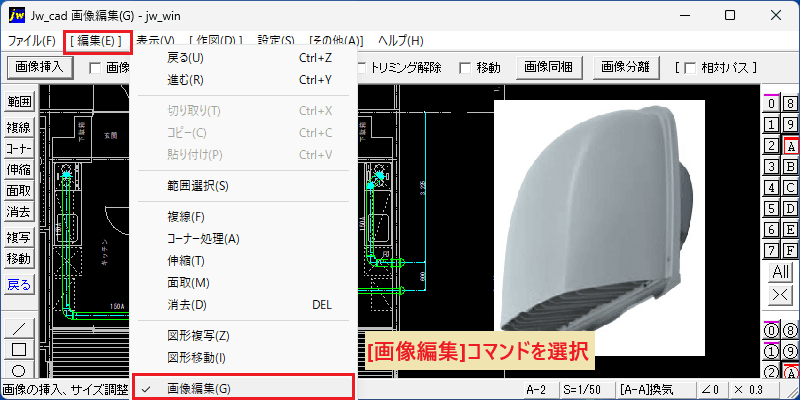Choose 進む(R) from the edit menu

(244, 80)
